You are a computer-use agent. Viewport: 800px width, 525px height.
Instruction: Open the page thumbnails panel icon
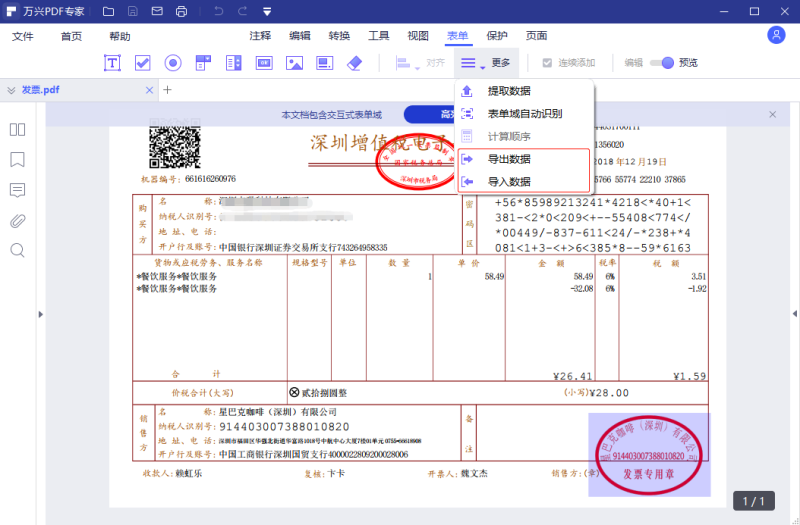tap(17, 130)
